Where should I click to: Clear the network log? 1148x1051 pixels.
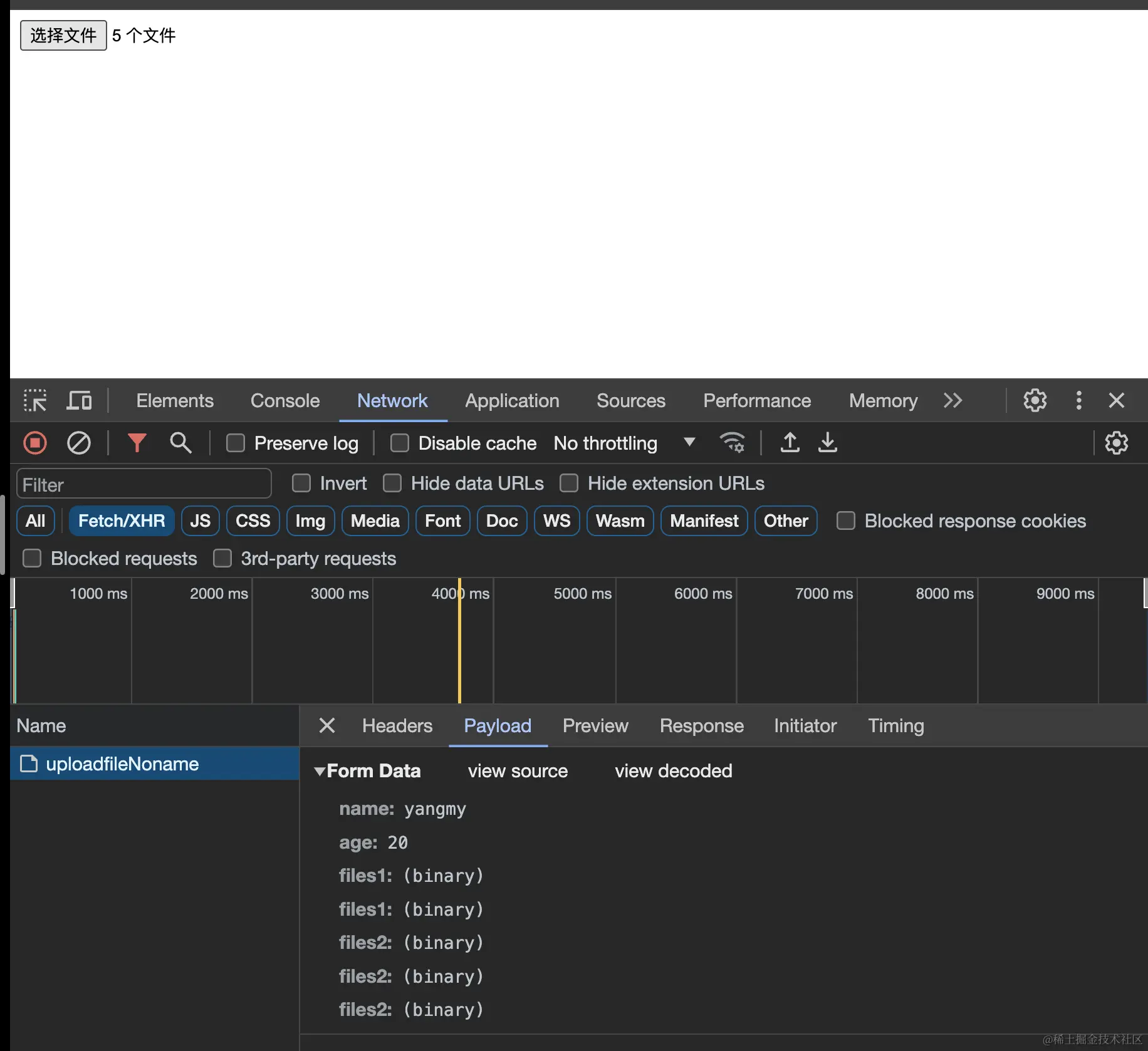coord(79,443)
